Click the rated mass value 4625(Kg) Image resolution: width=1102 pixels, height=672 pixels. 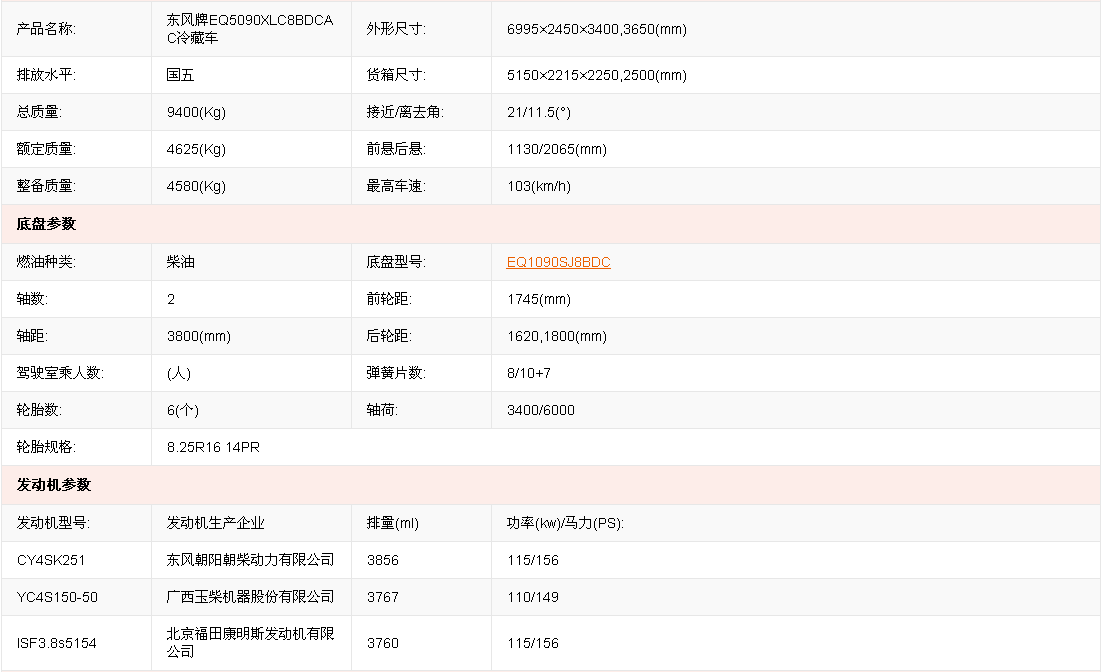[196, 149]
